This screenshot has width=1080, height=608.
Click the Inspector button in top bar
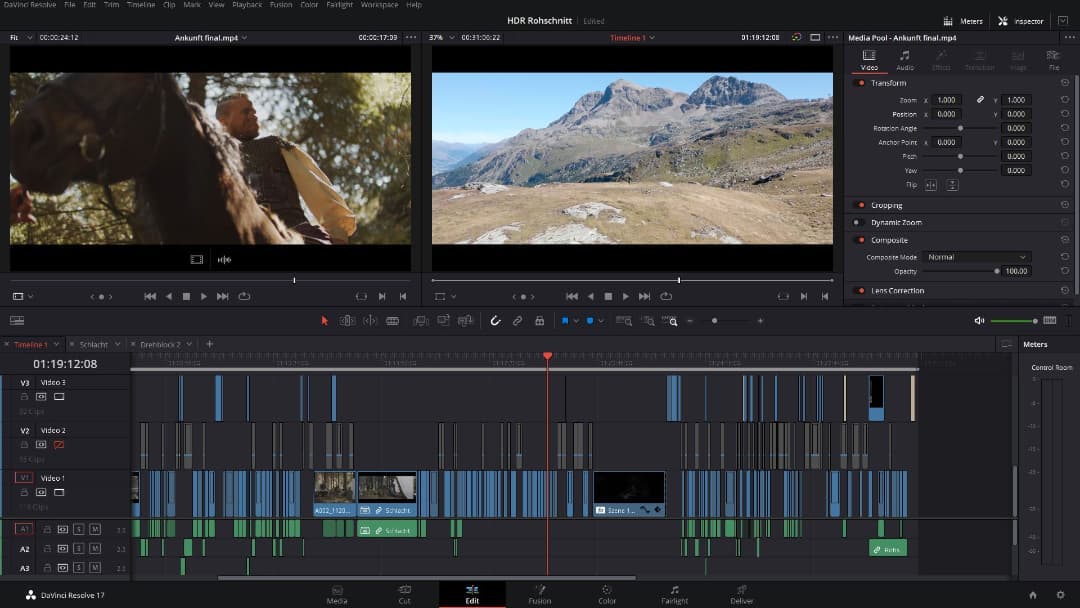(1020, 21)
